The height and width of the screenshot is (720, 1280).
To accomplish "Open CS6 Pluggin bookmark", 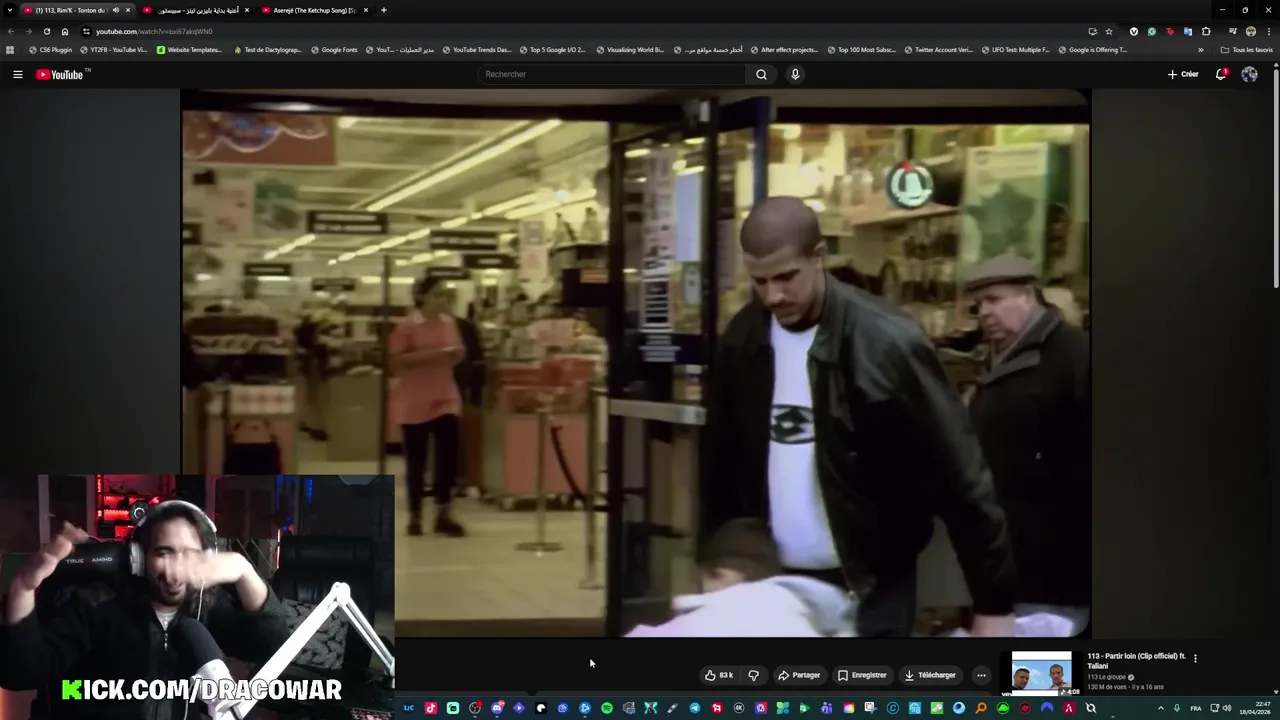I will (x=51, y=49).
